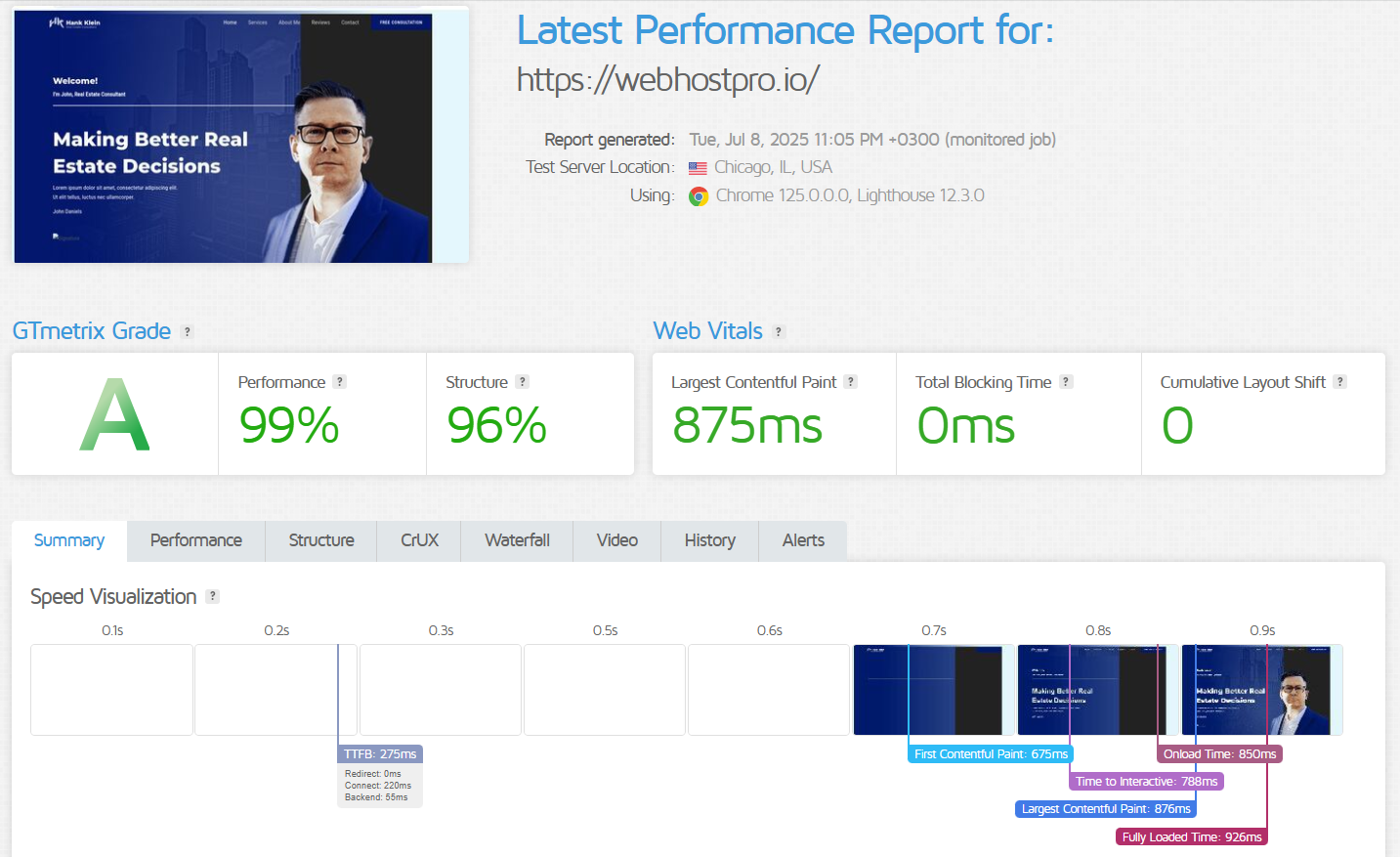Click help icon beside Largest Contentful Paint
The width and height of the screenshot is (1400, 857).
(x=851, y=382)
